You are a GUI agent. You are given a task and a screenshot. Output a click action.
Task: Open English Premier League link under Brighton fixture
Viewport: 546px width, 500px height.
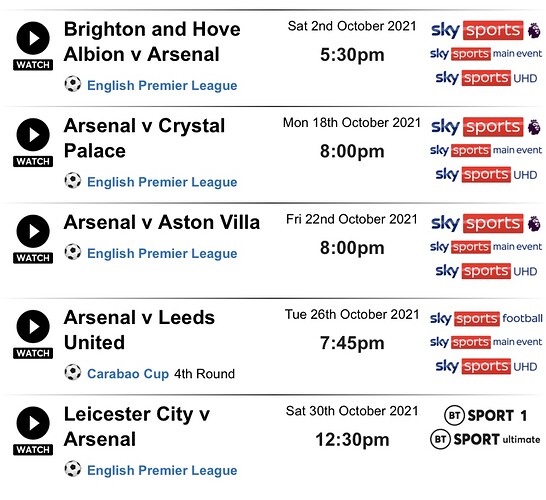tap(162, 86)
